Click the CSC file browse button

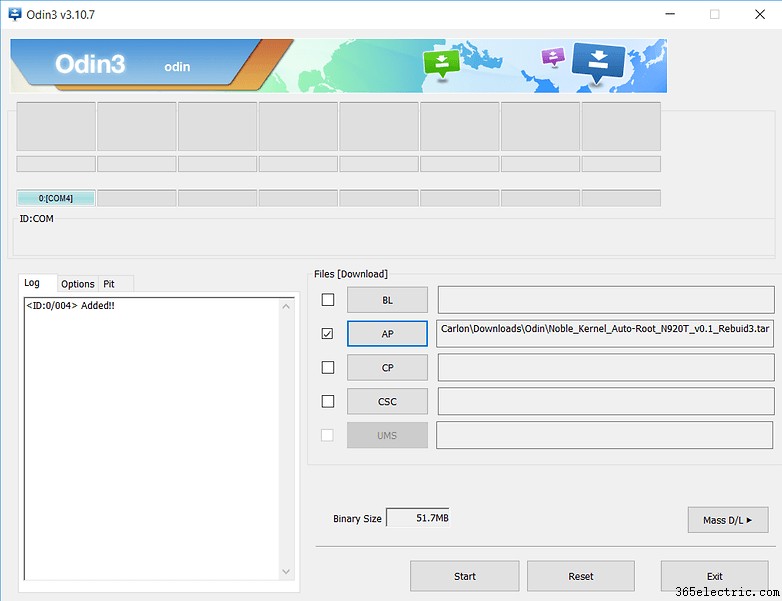point(388,401)
